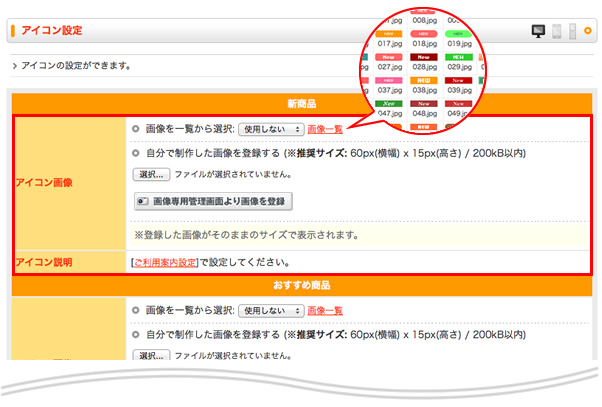Click '画像専用管理画面より画像を登録' button

click(x=213, y=201)
